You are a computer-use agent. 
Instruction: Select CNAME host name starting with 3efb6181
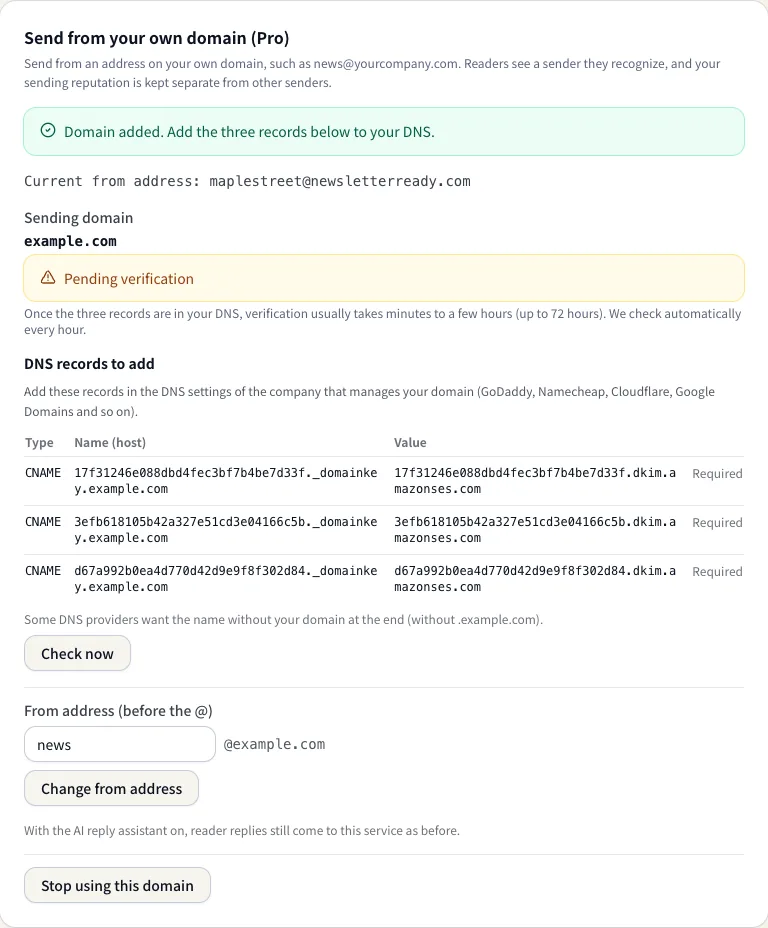click(x=225, y=530)
